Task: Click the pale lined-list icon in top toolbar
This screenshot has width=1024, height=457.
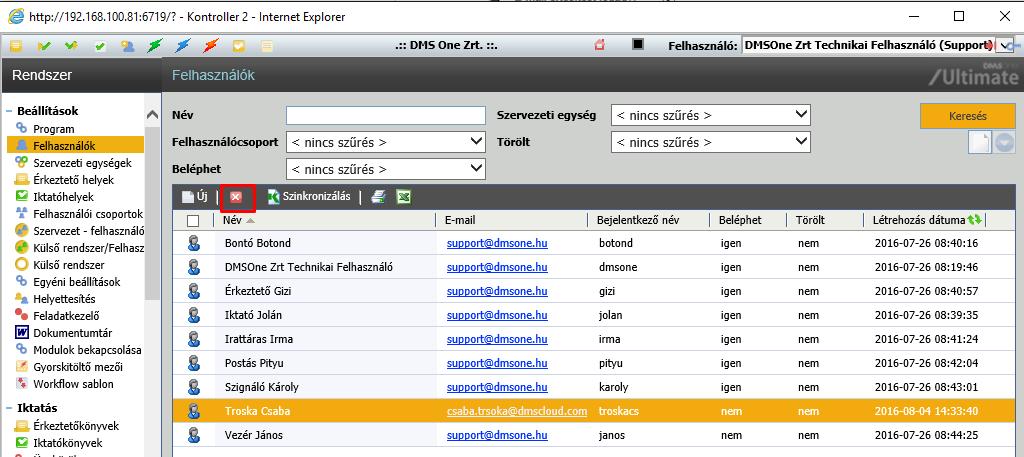Action: tap(266, 46)
